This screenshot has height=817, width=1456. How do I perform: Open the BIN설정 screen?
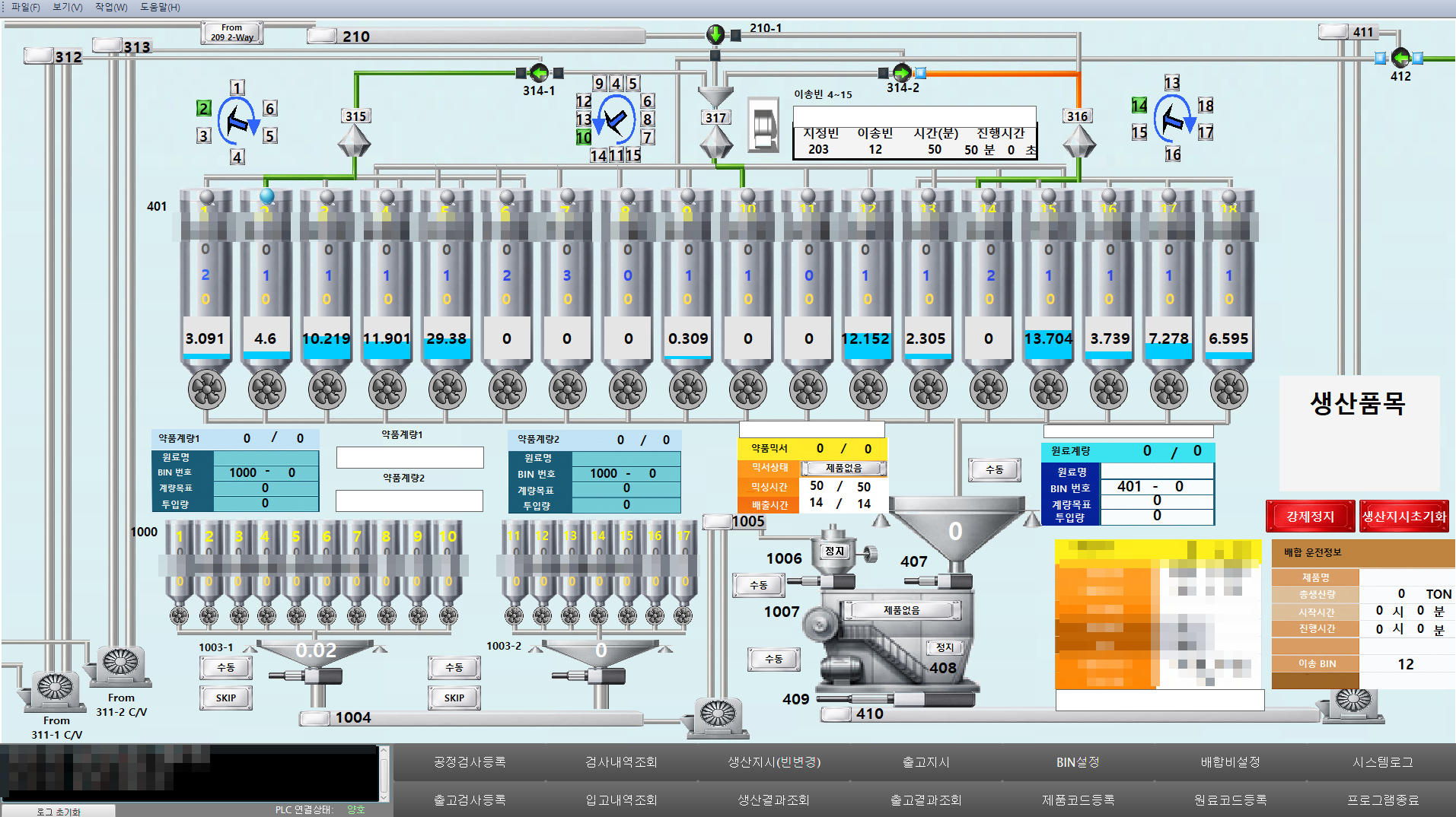[x=1078, y=761]
